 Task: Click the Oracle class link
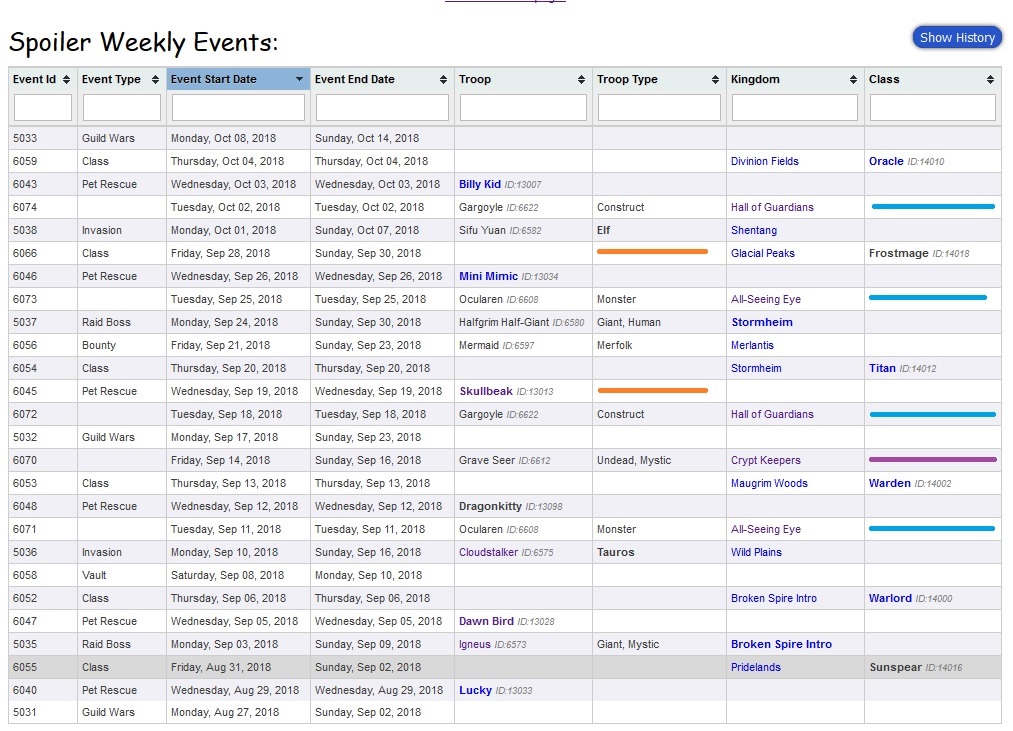(886, 161)
